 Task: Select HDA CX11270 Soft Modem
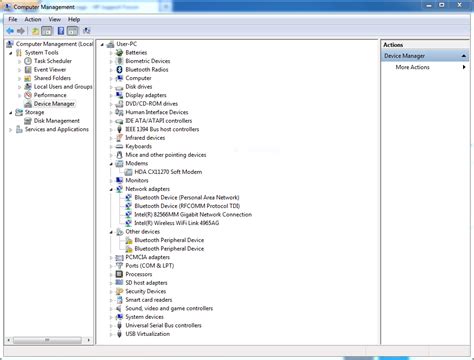168,172
